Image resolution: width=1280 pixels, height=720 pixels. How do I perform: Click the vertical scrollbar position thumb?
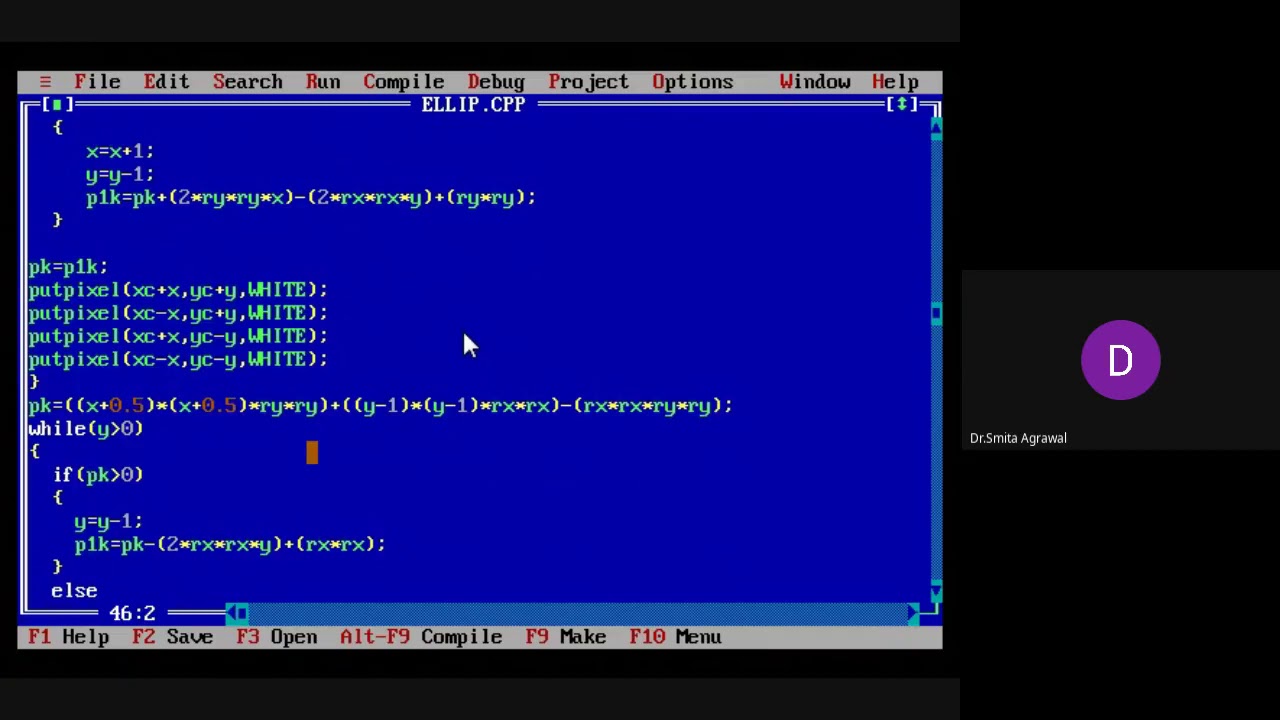coord(936,313)
